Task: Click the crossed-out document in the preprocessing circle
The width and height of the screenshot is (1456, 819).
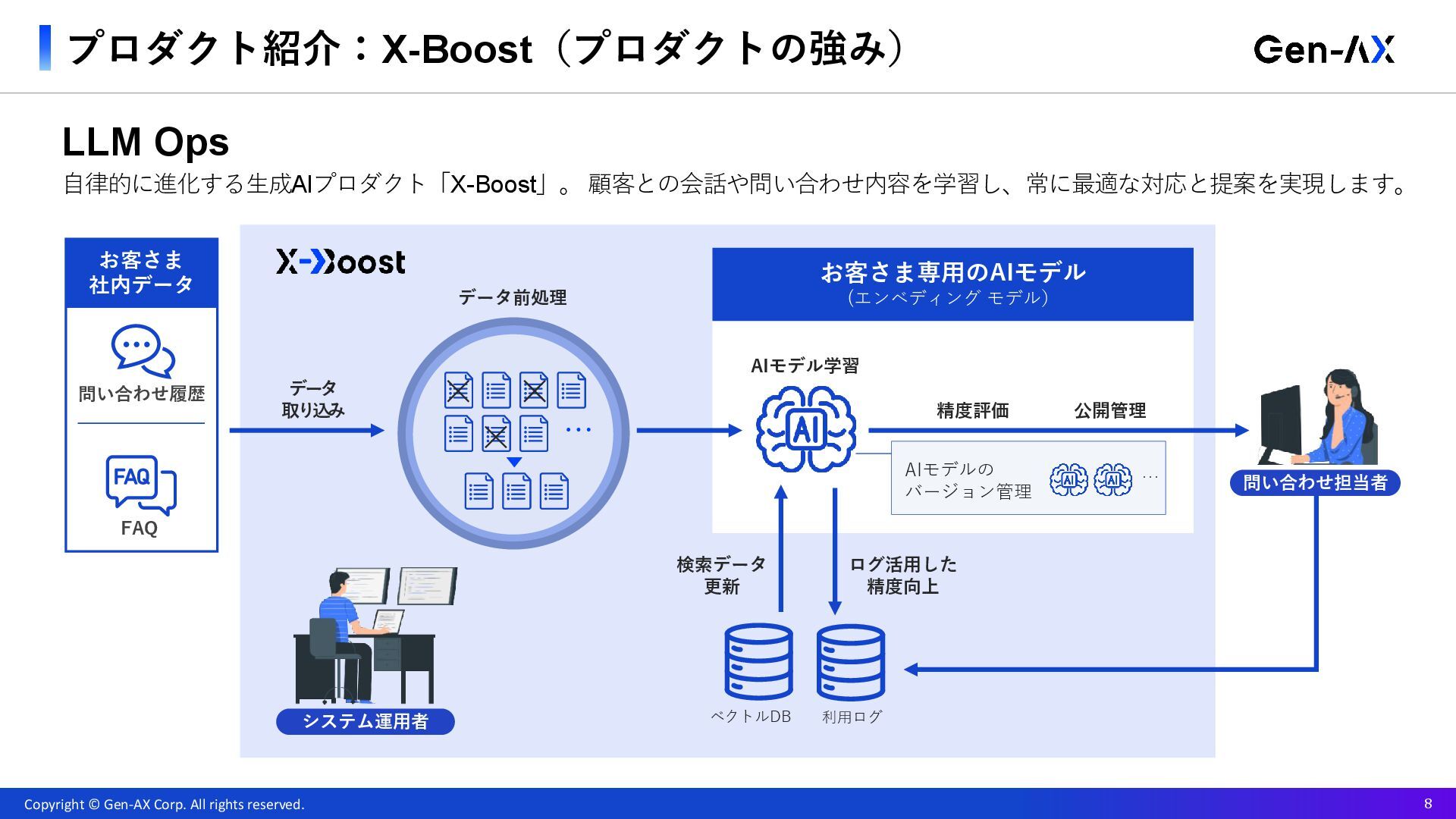Action: (x=458, y=391)
